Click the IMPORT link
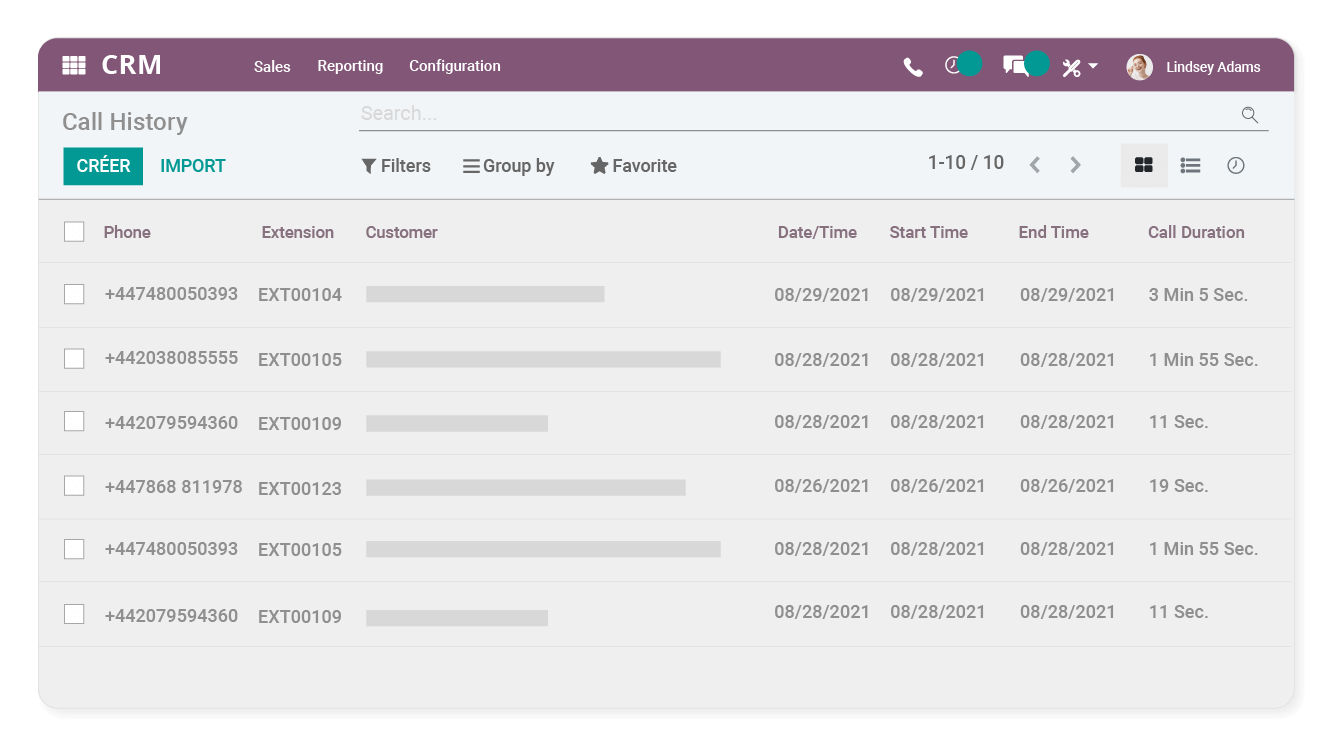 click(x=192, y=165)
